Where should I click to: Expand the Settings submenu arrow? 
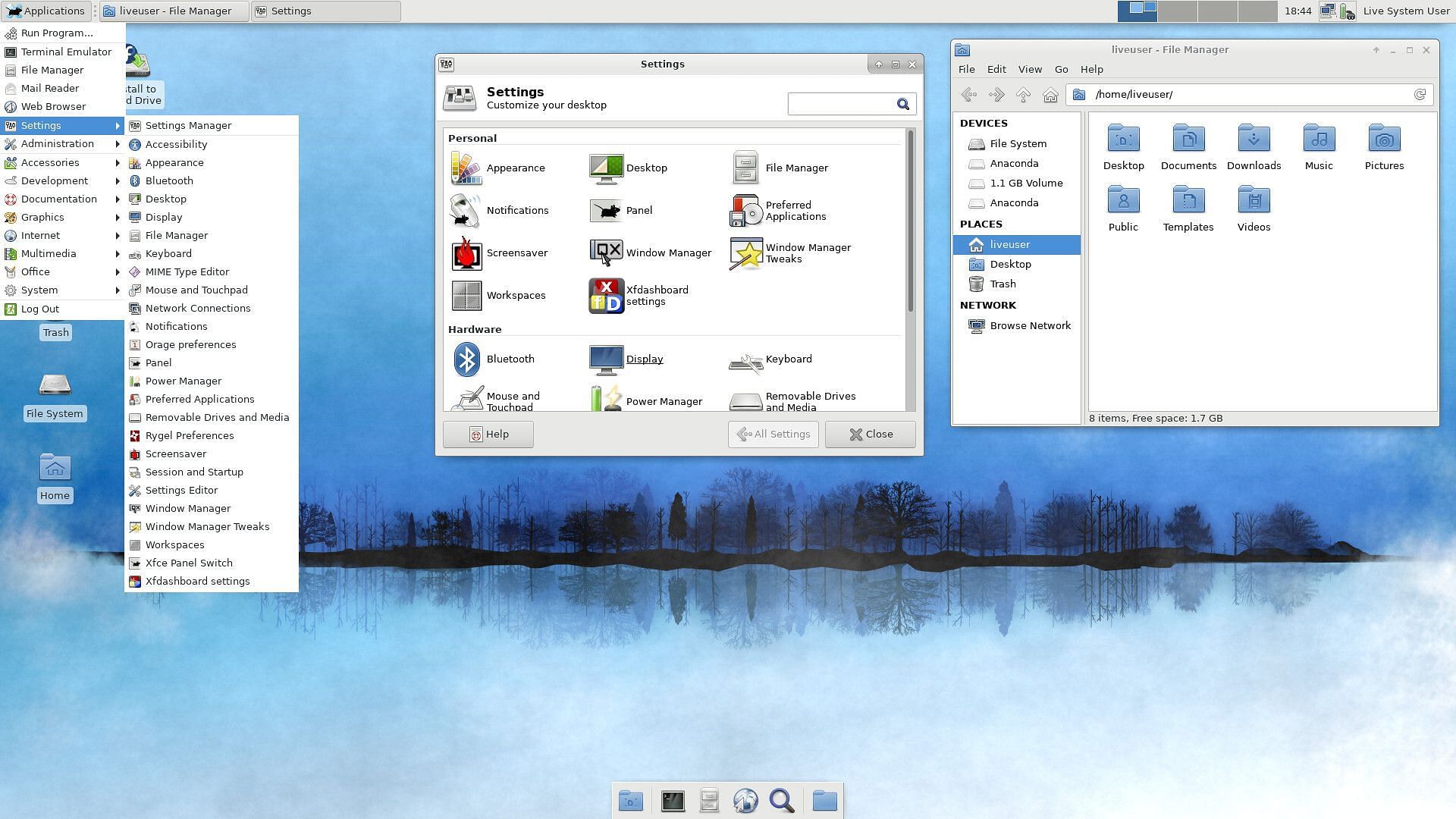(x=117, y=125)
